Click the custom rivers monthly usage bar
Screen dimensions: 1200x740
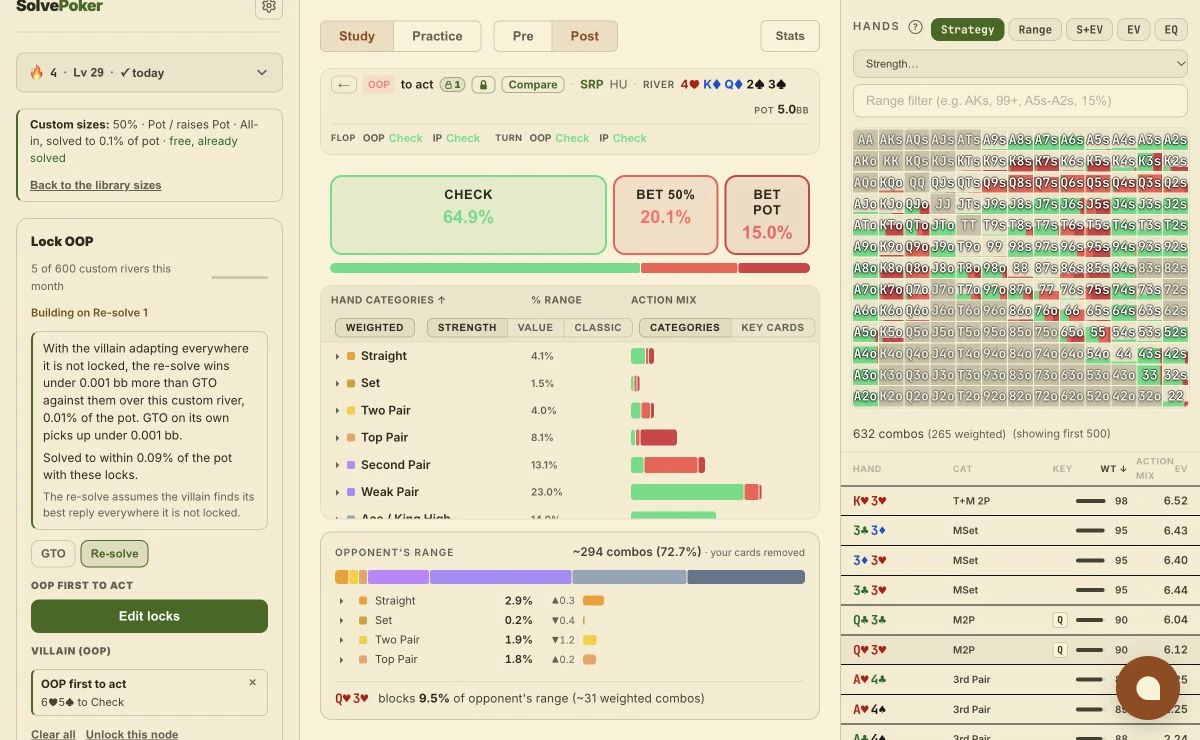pos(240,277)
